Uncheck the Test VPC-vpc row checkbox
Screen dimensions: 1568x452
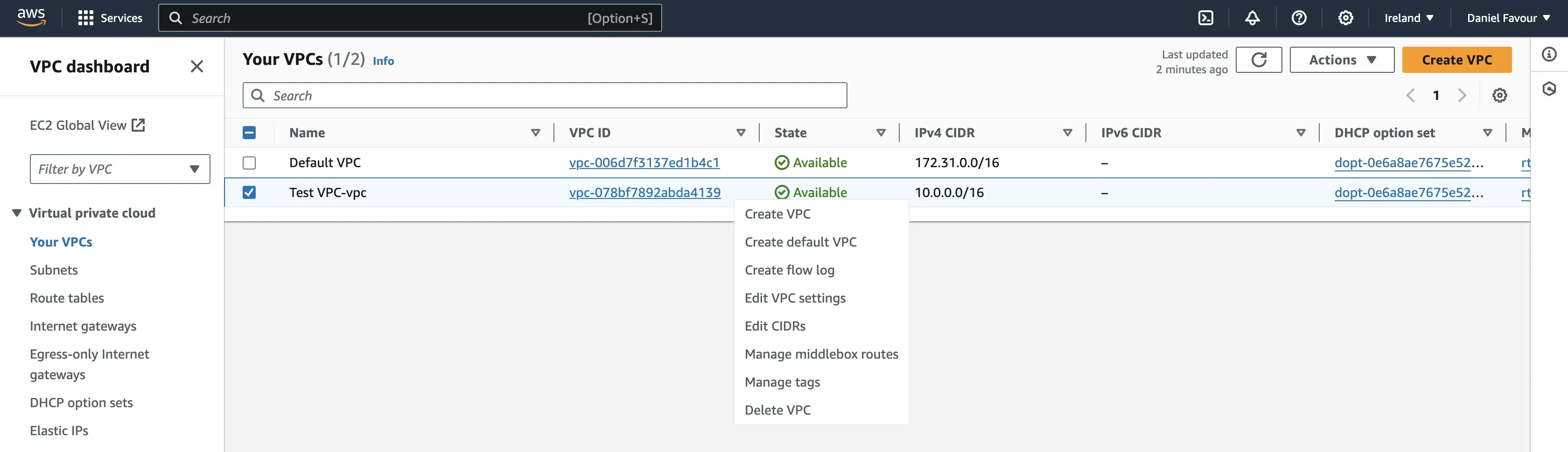249,192
